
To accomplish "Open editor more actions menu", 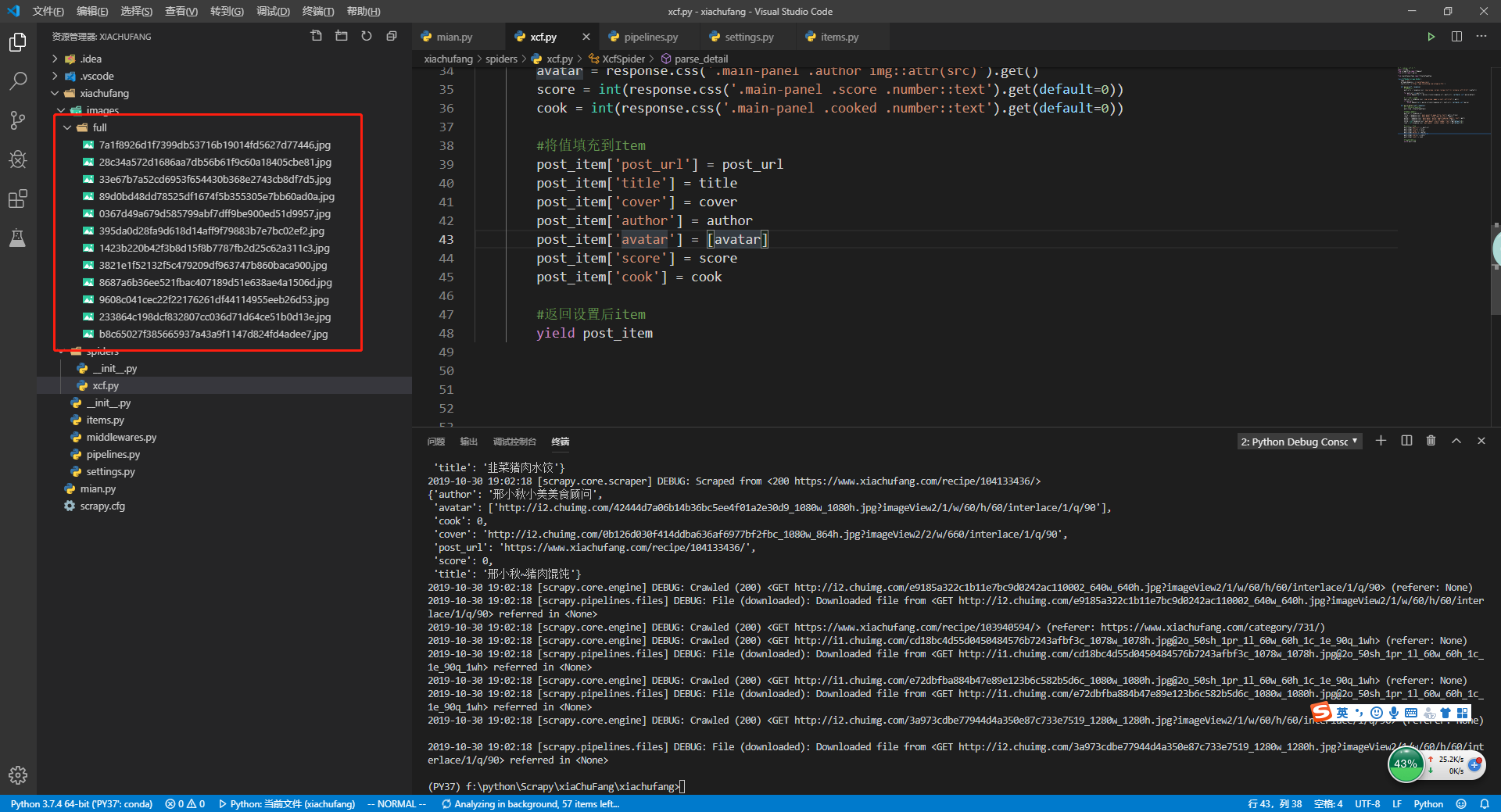I will point(1481,37).
